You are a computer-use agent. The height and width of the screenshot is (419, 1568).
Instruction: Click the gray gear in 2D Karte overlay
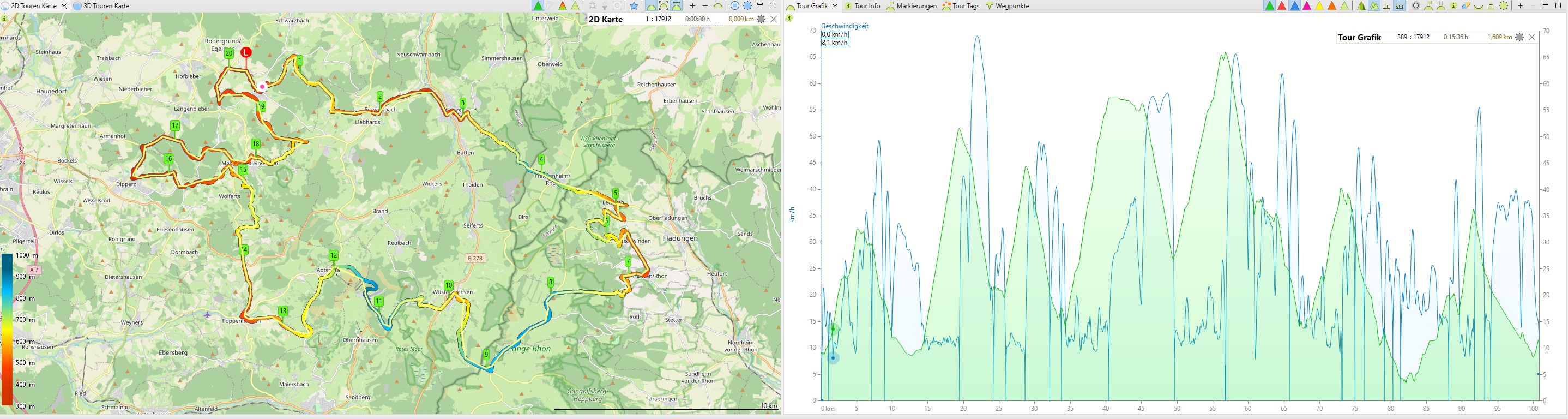[x=761, y=20]
